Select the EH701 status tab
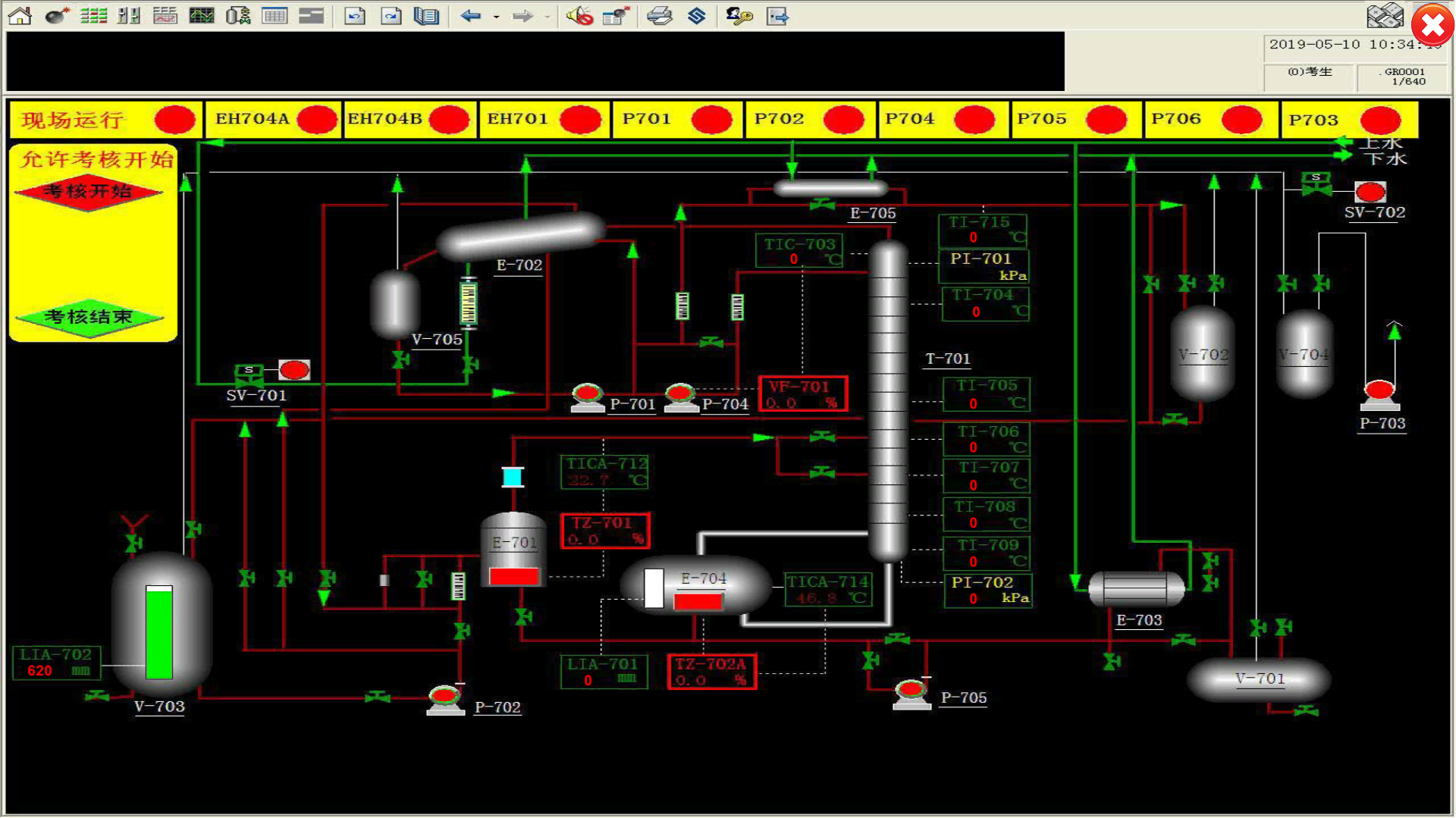 coord(517,119)
